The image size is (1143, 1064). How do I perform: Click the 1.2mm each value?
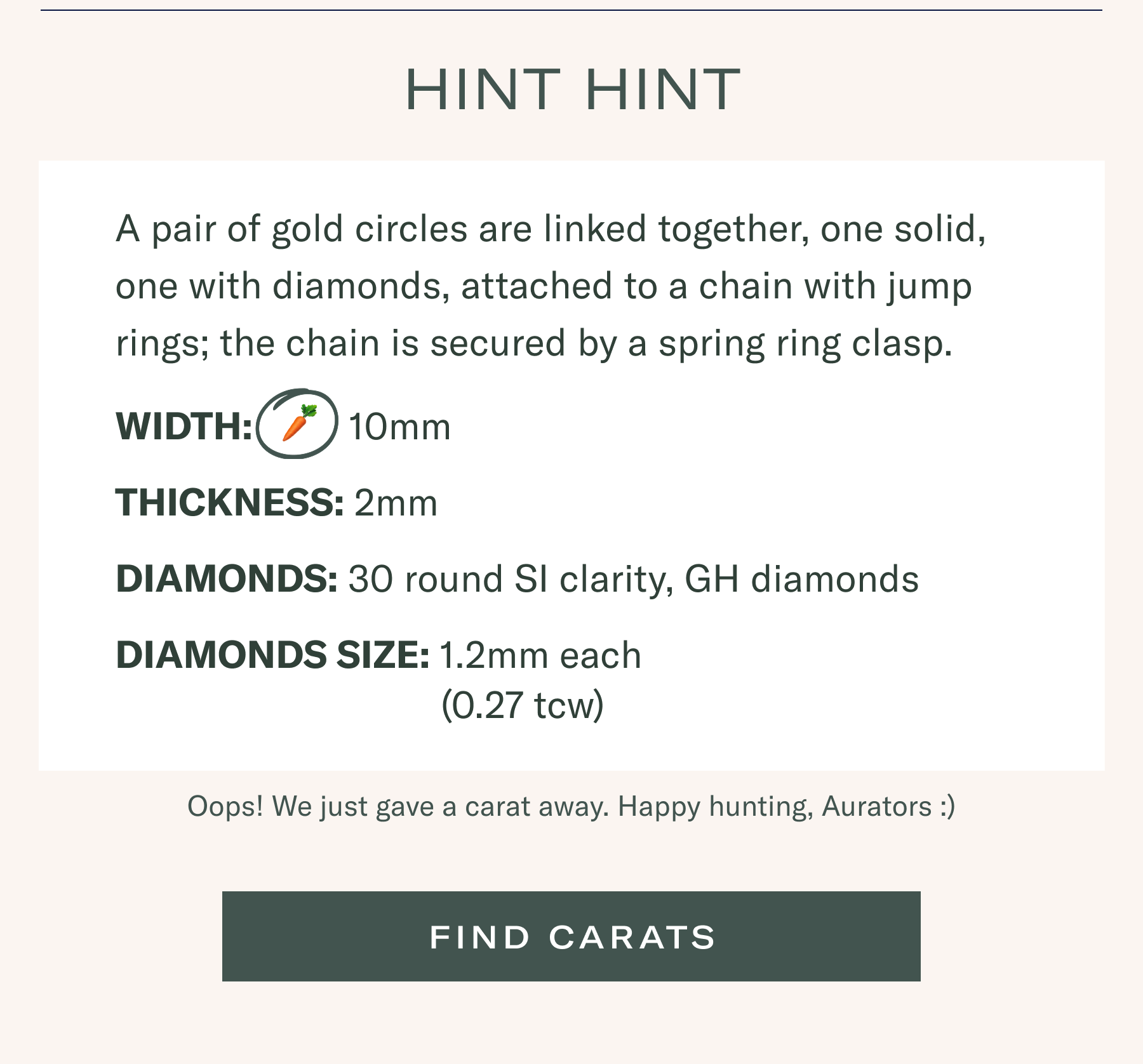[540, 655]
